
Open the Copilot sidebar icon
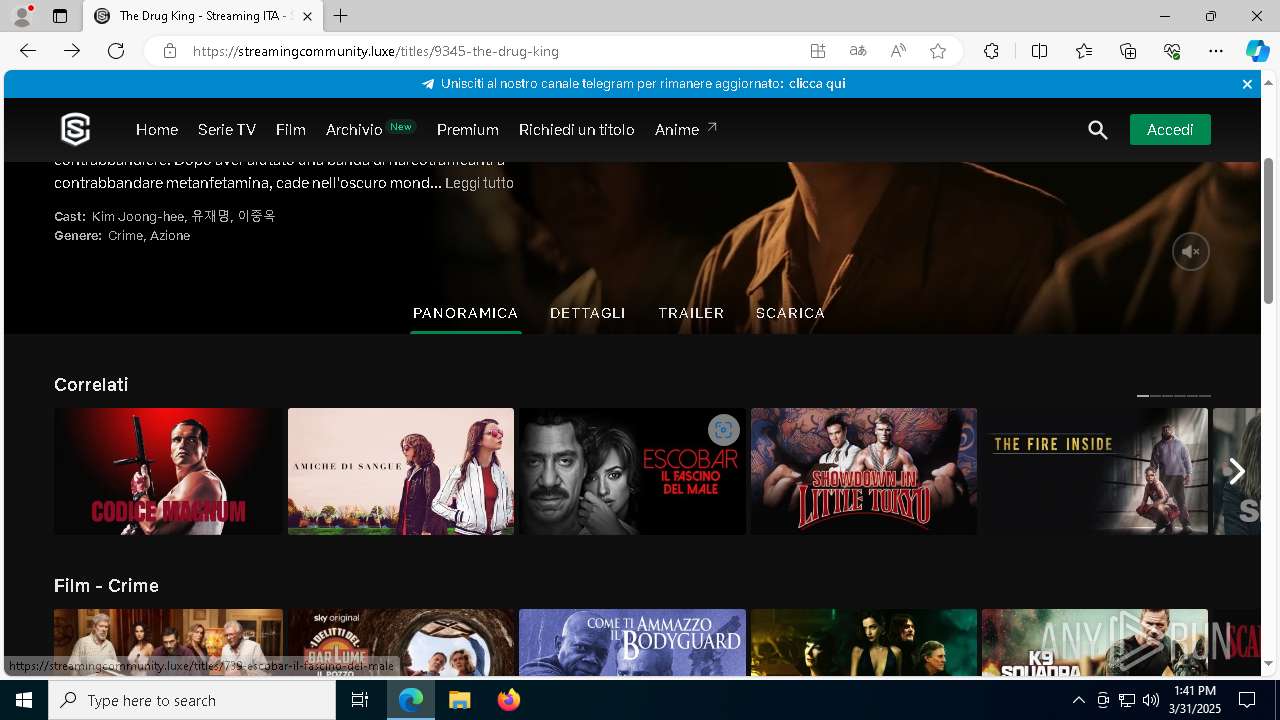[1257, 51]
